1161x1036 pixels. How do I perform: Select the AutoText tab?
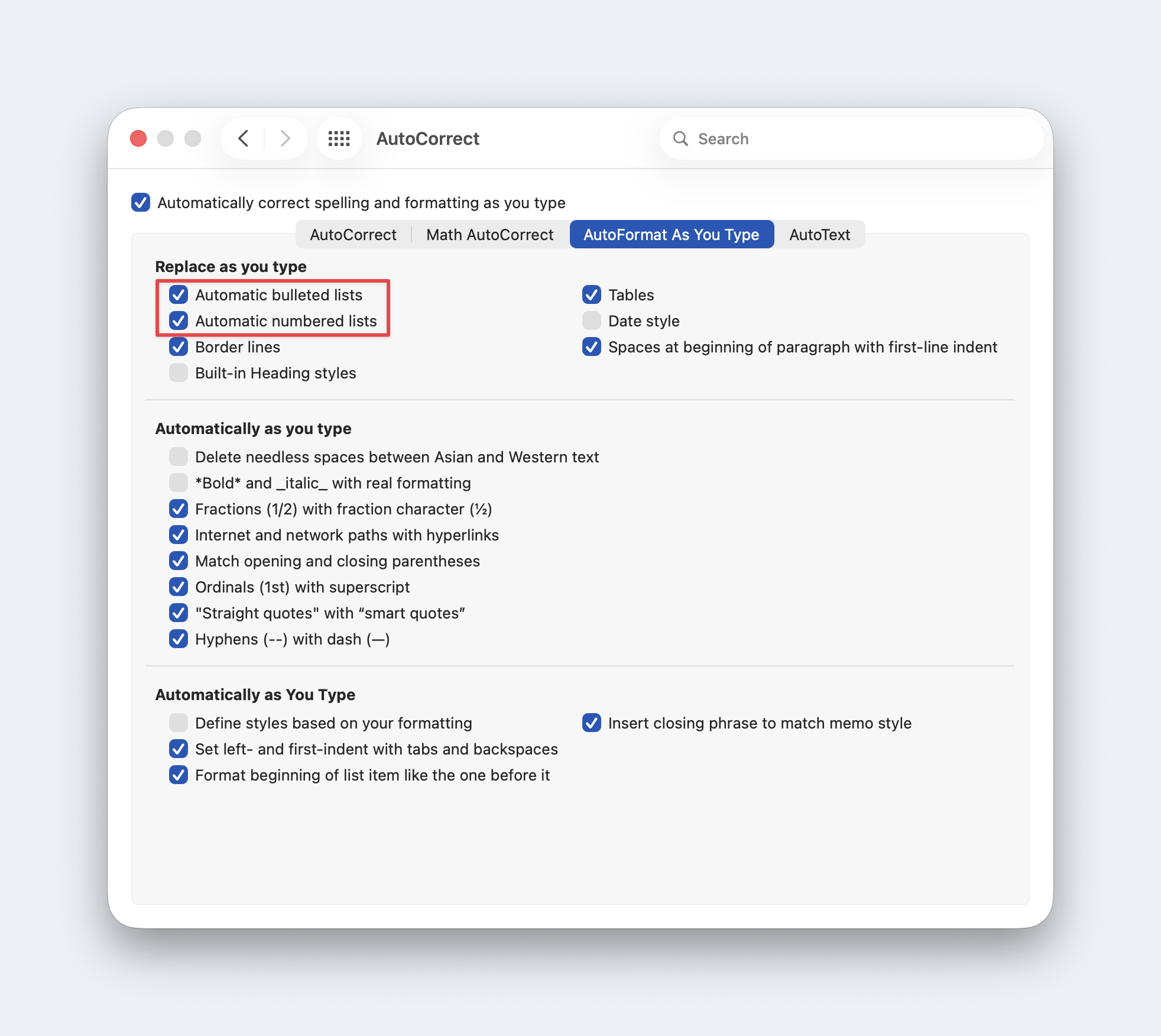coord(819,235)
